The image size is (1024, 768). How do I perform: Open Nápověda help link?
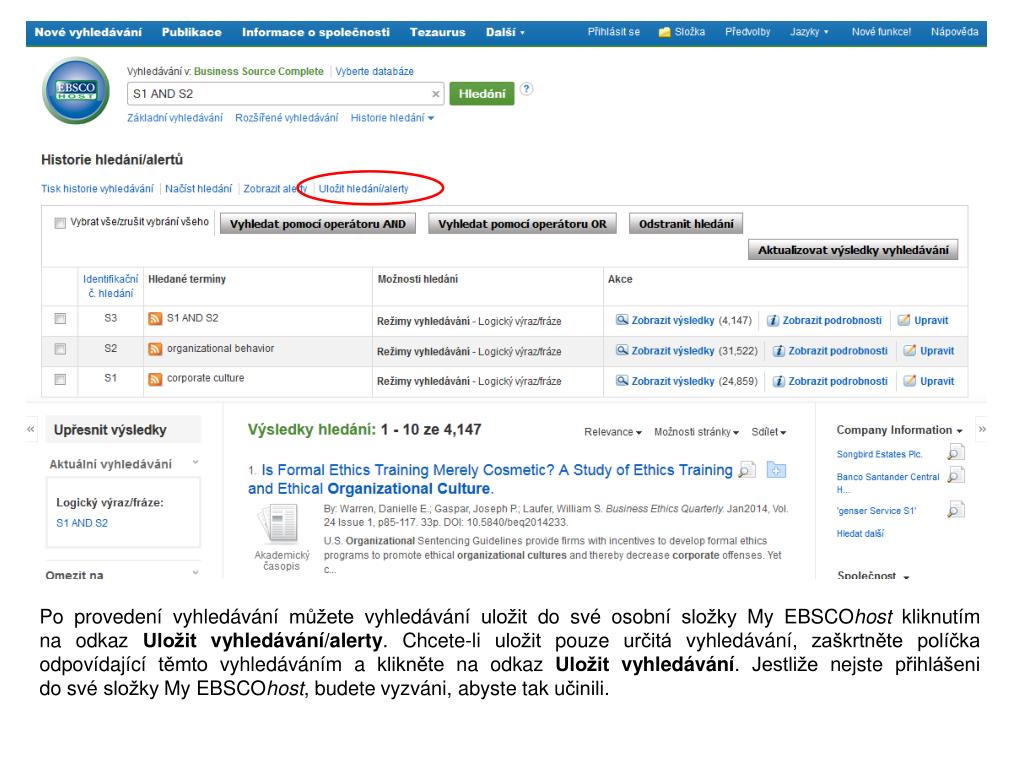pos(954,32)
